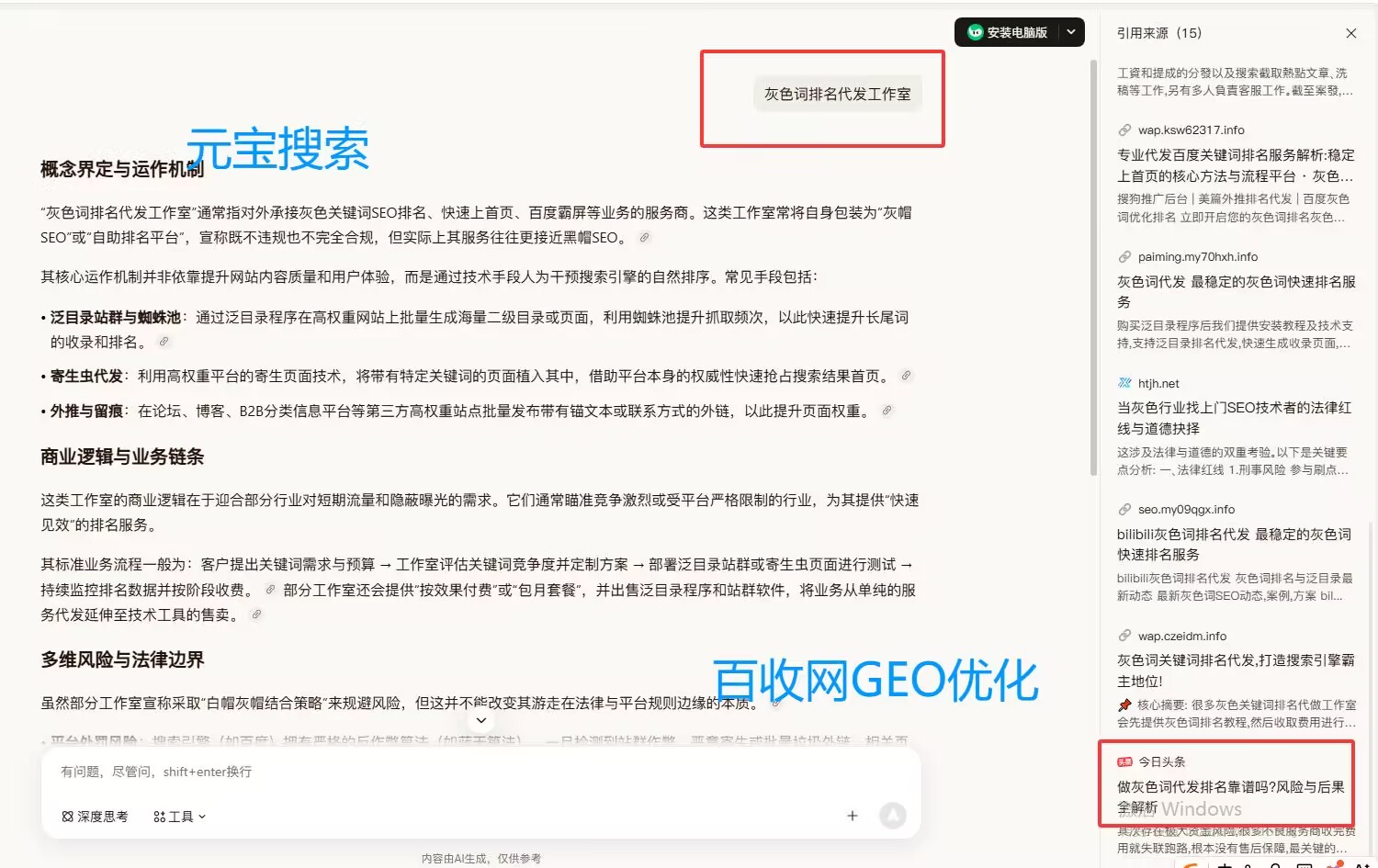This screenshot has width=1378, height=868.
Task: Open citation icon after 长尾词的收录和排名 bullet
Action: click(164, 342)
